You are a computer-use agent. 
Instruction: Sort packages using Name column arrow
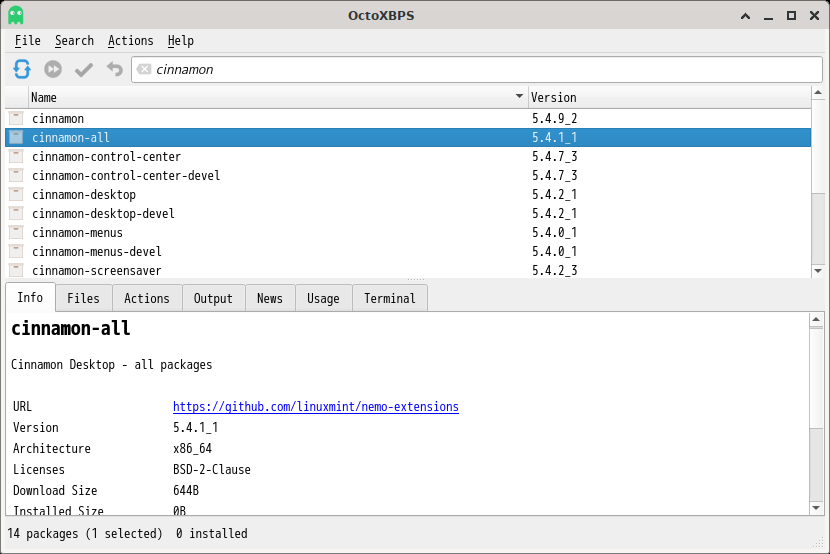tap(519, 96)
